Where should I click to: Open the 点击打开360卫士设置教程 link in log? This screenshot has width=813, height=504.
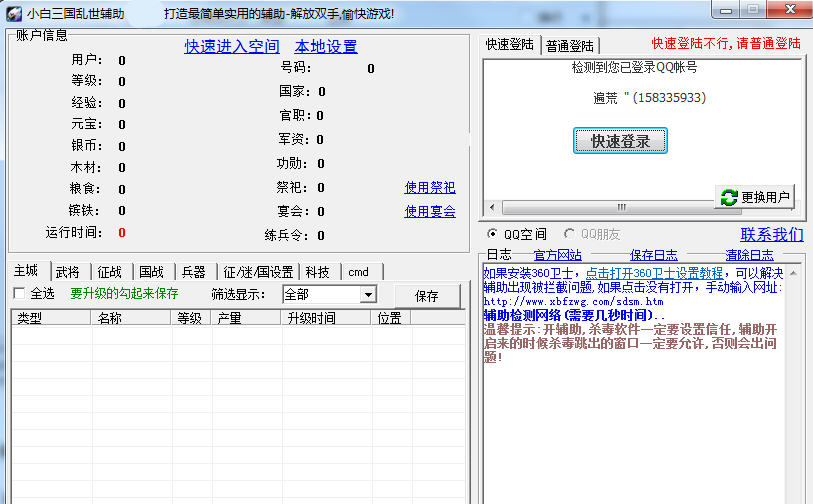click(654, 273)
